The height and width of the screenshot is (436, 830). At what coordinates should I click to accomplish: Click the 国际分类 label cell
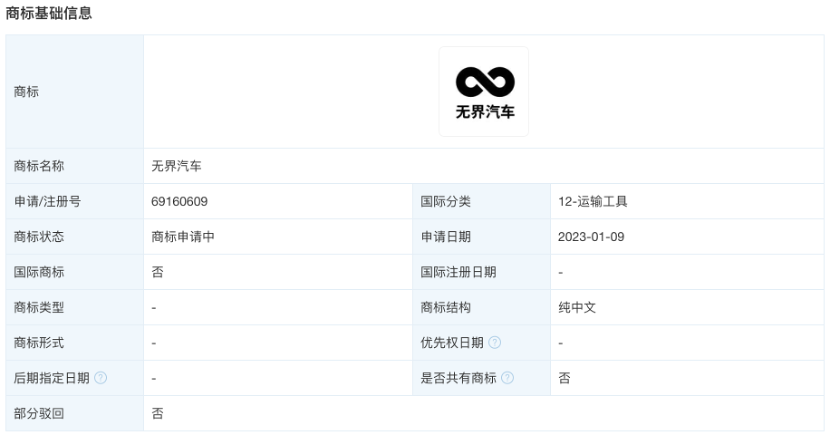pyautogui.click(x=481, y=202)
